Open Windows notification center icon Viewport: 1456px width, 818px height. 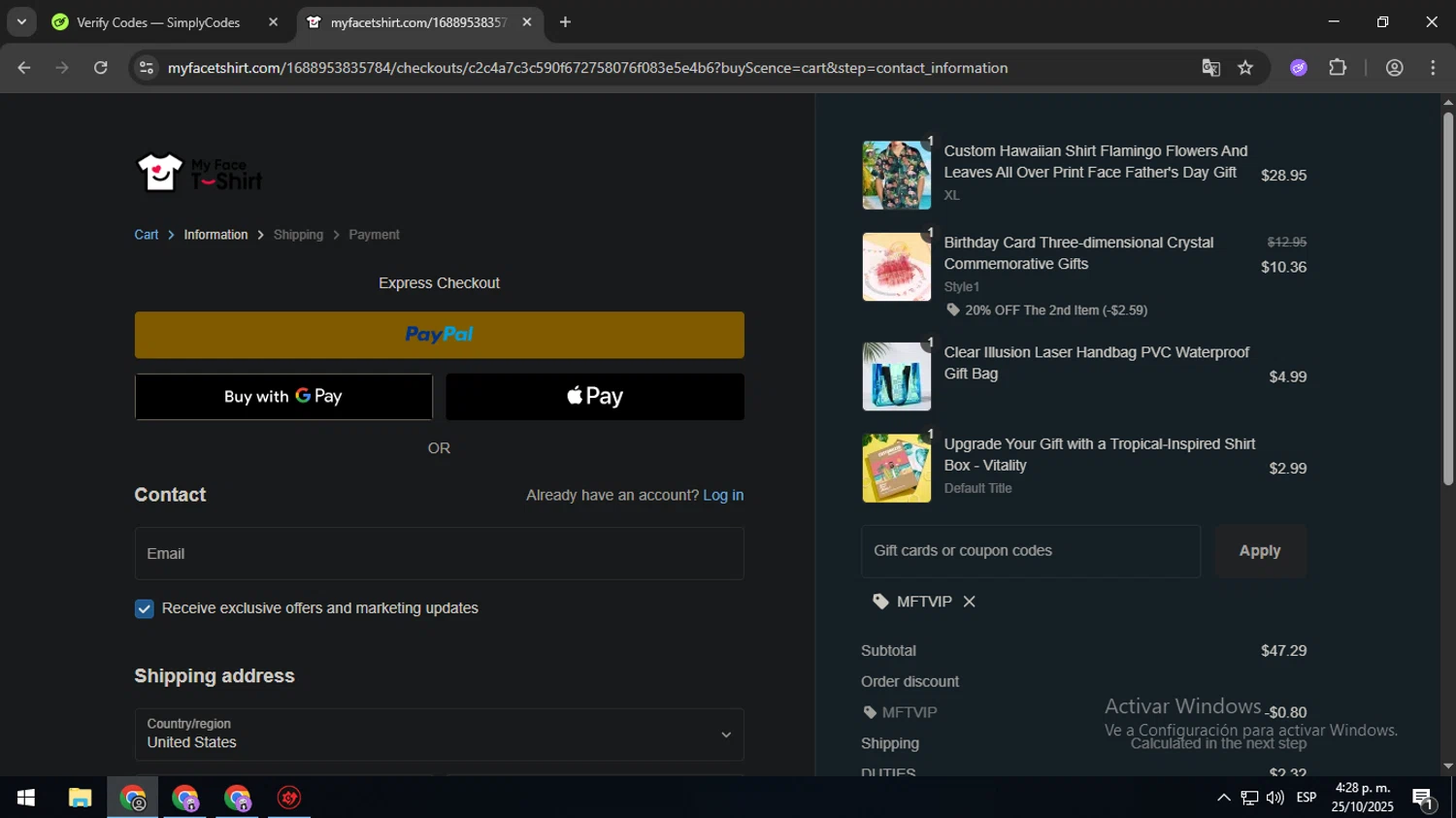(1424, 799)
